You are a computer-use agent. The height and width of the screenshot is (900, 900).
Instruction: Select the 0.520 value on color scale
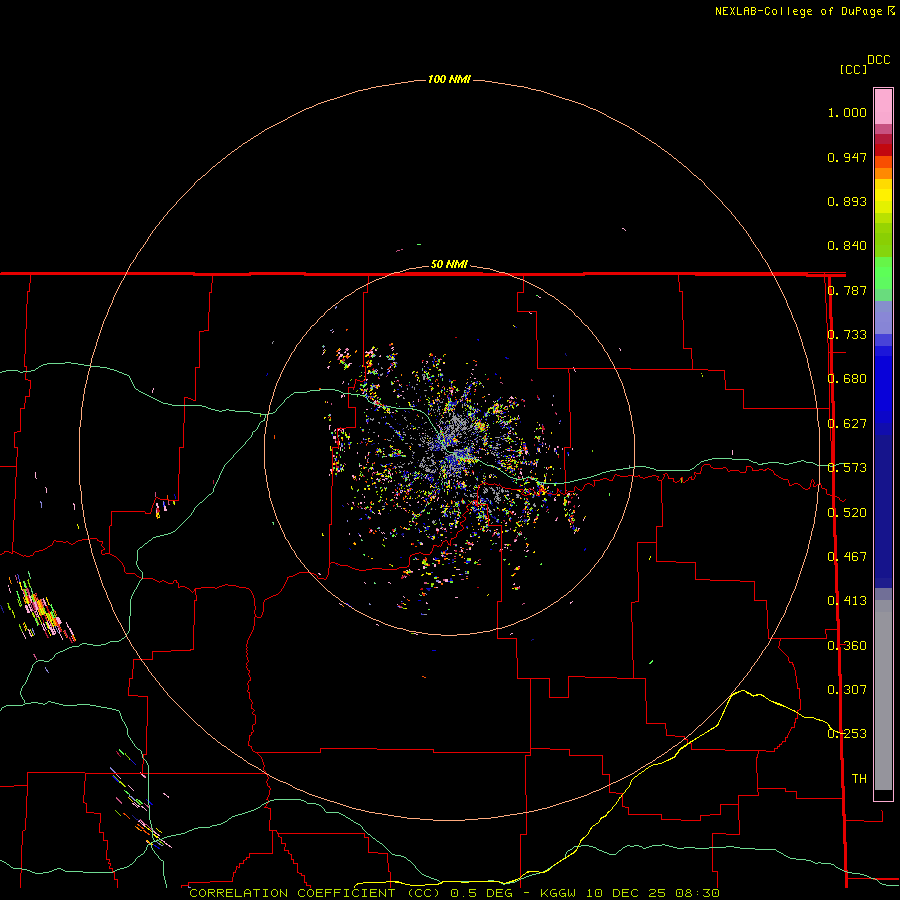point(847,513)
